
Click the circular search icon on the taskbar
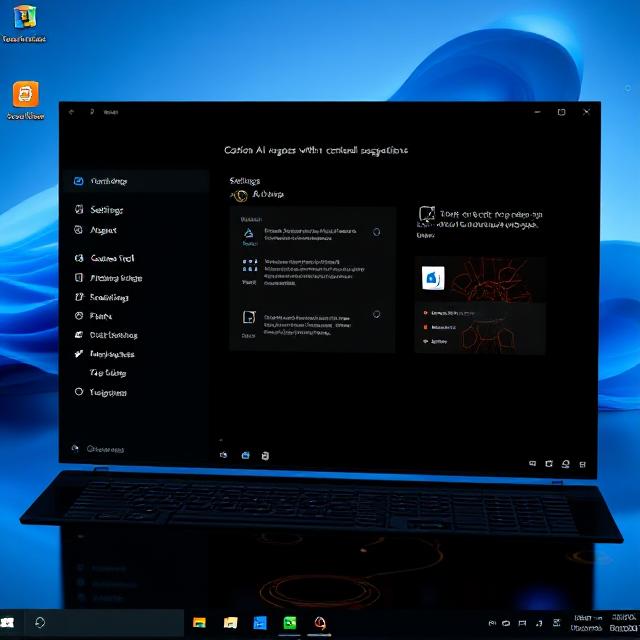(40, 622)
